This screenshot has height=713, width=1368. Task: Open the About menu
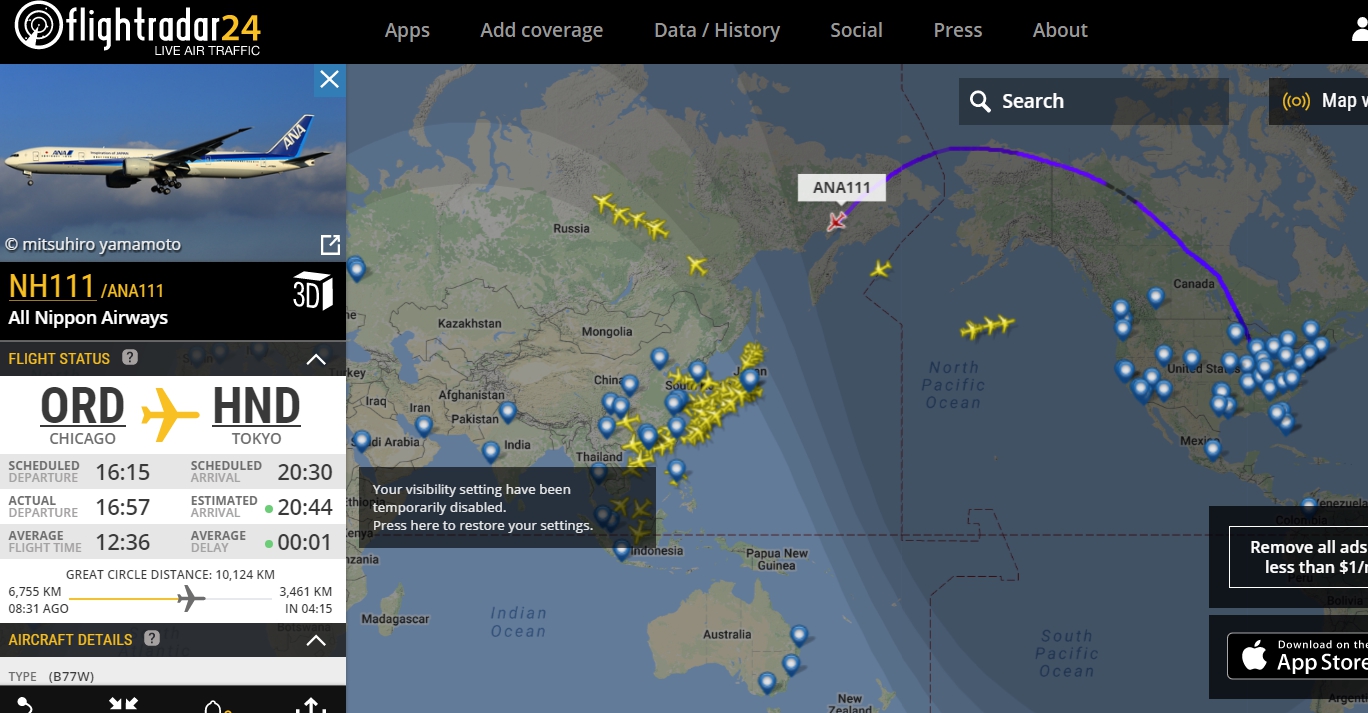(1060, 30)
